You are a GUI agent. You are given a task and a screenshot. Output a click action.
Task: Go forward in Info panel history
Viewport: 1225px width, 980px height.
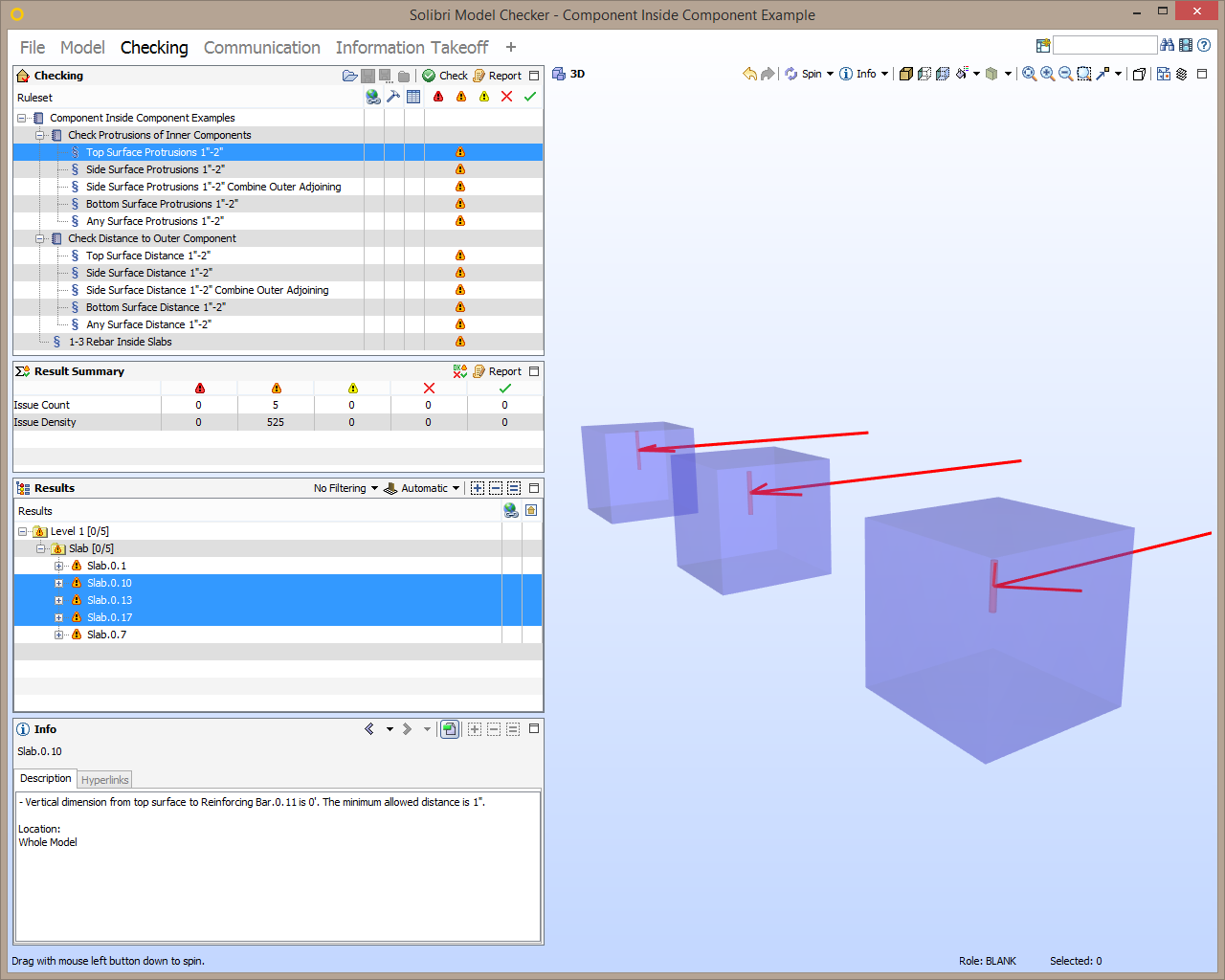[x=408, y=729]
